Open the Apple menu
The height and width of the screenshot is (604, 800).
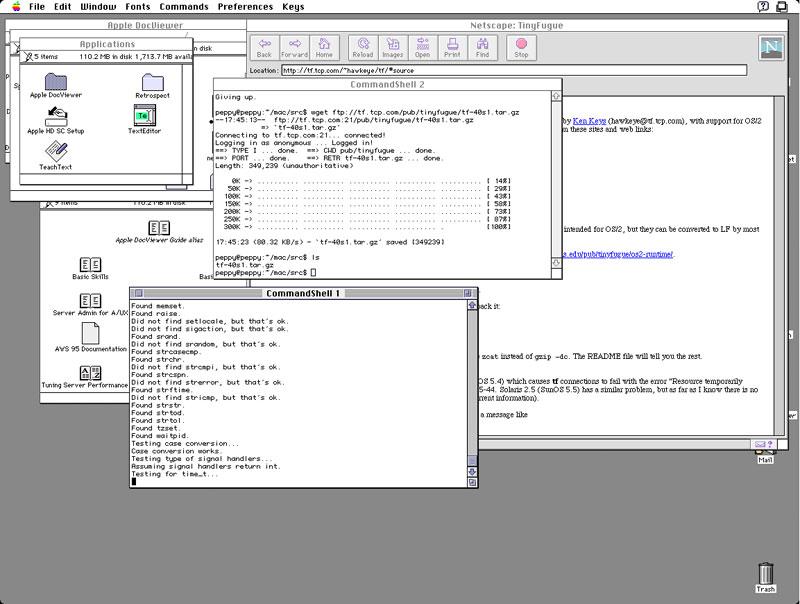click(16, 7)
